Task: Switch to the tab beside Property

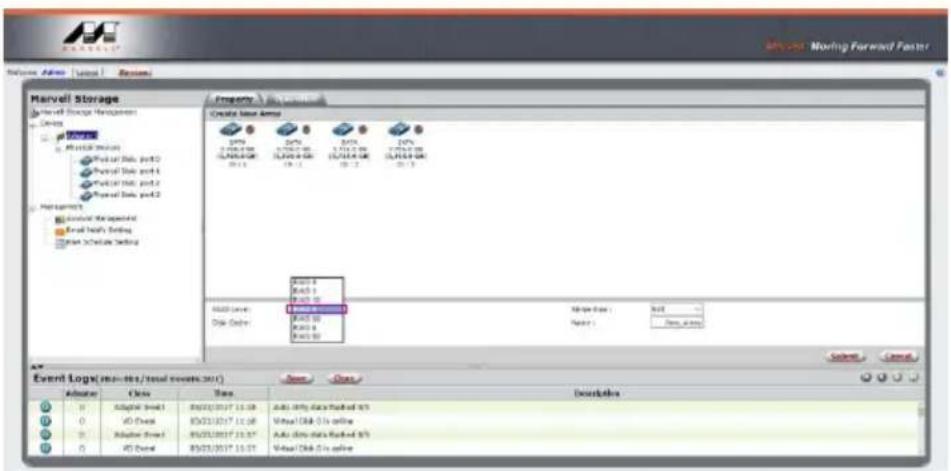Action: [295, 99]
